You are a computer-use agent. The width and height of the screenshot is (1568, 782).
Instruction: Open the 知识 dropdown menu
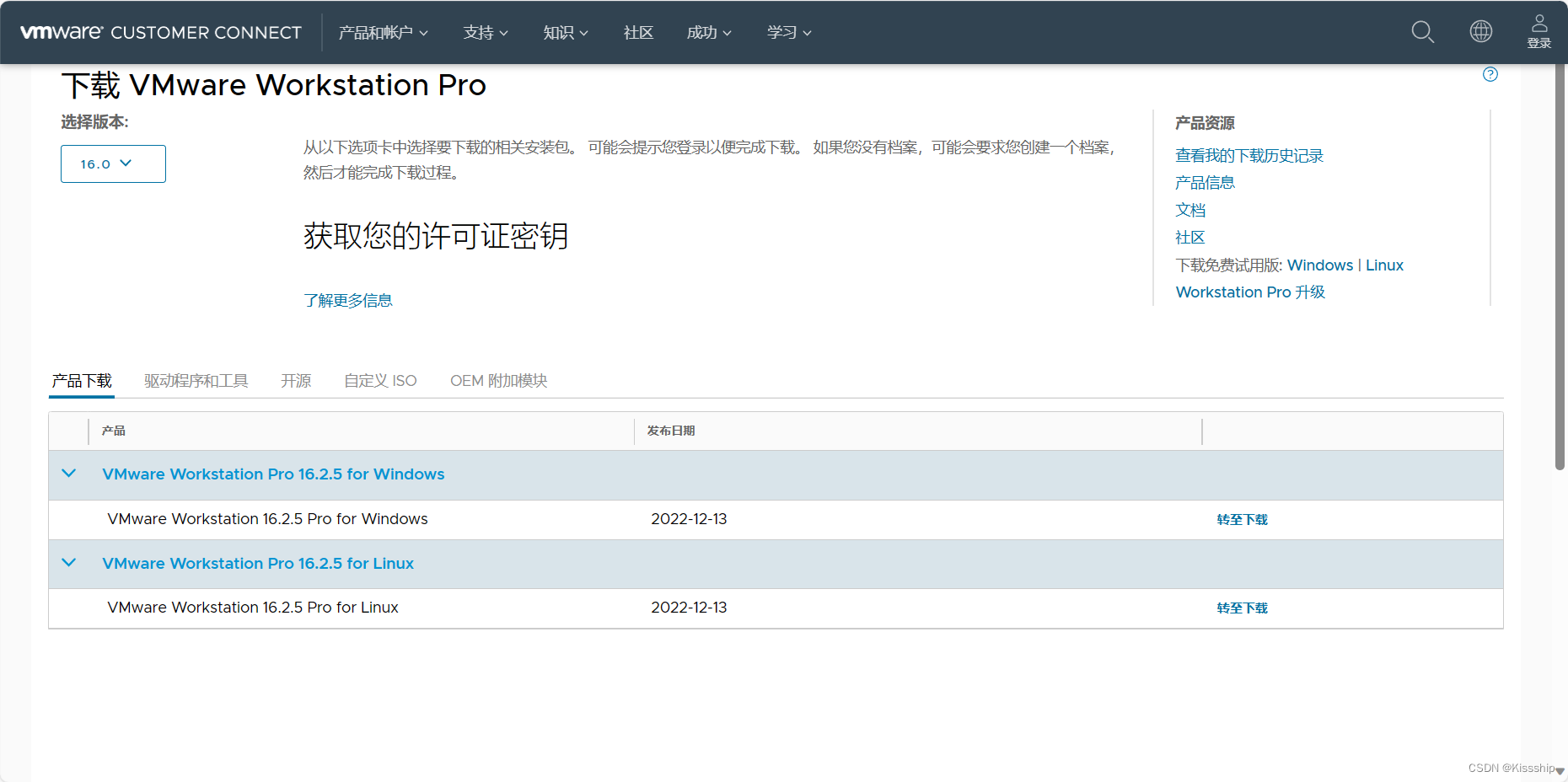click(566, 32)
